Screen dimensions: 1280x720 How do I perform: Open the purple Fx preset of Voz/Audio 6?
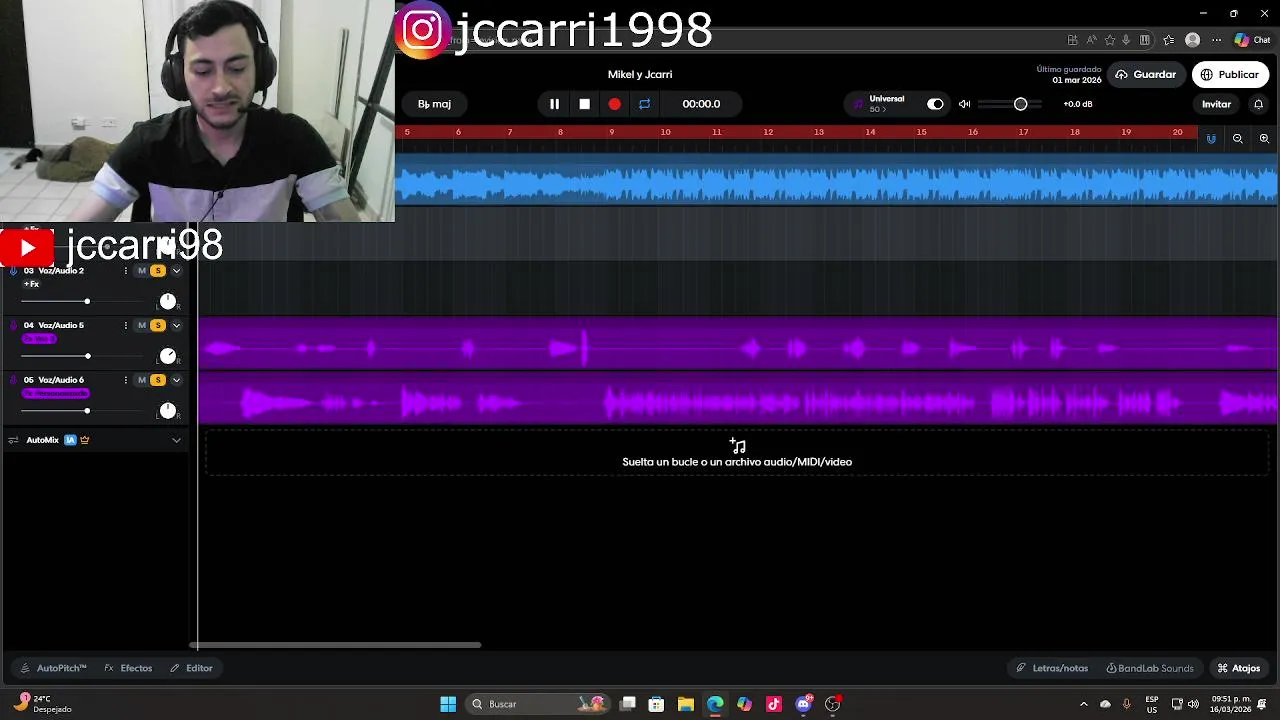click(x=56, y=394)
